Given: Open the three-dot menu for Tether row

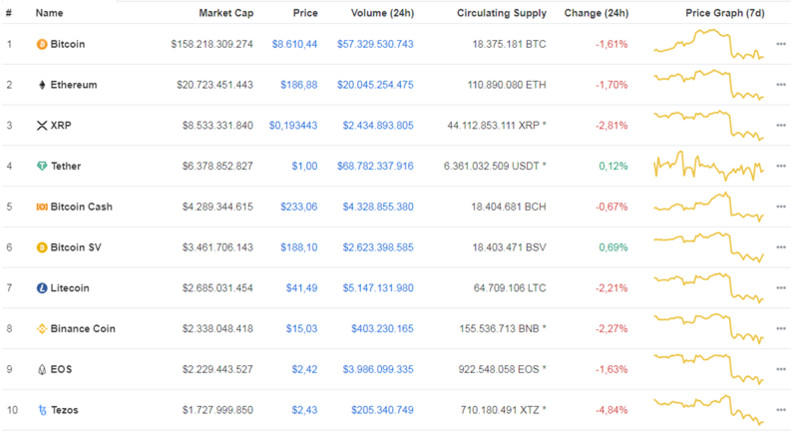Looking at the screenshot, I should 781,166.
